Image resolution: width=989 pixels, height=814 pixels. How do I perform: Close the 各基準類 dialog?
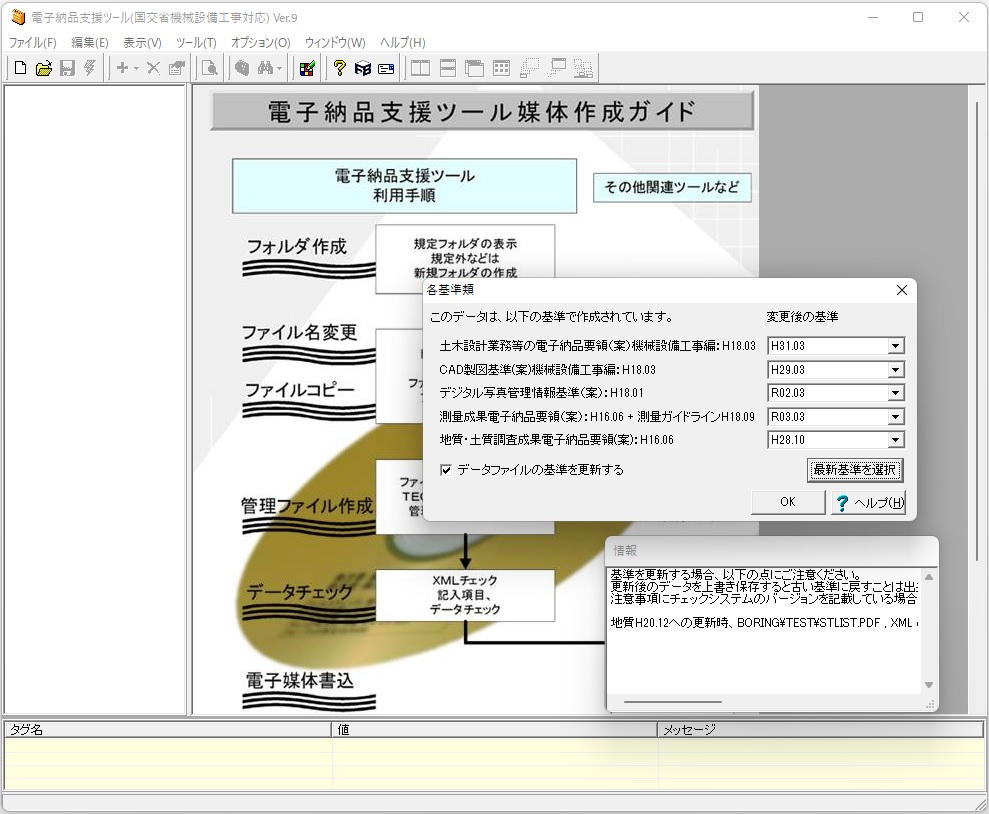(x=902, y=290)
